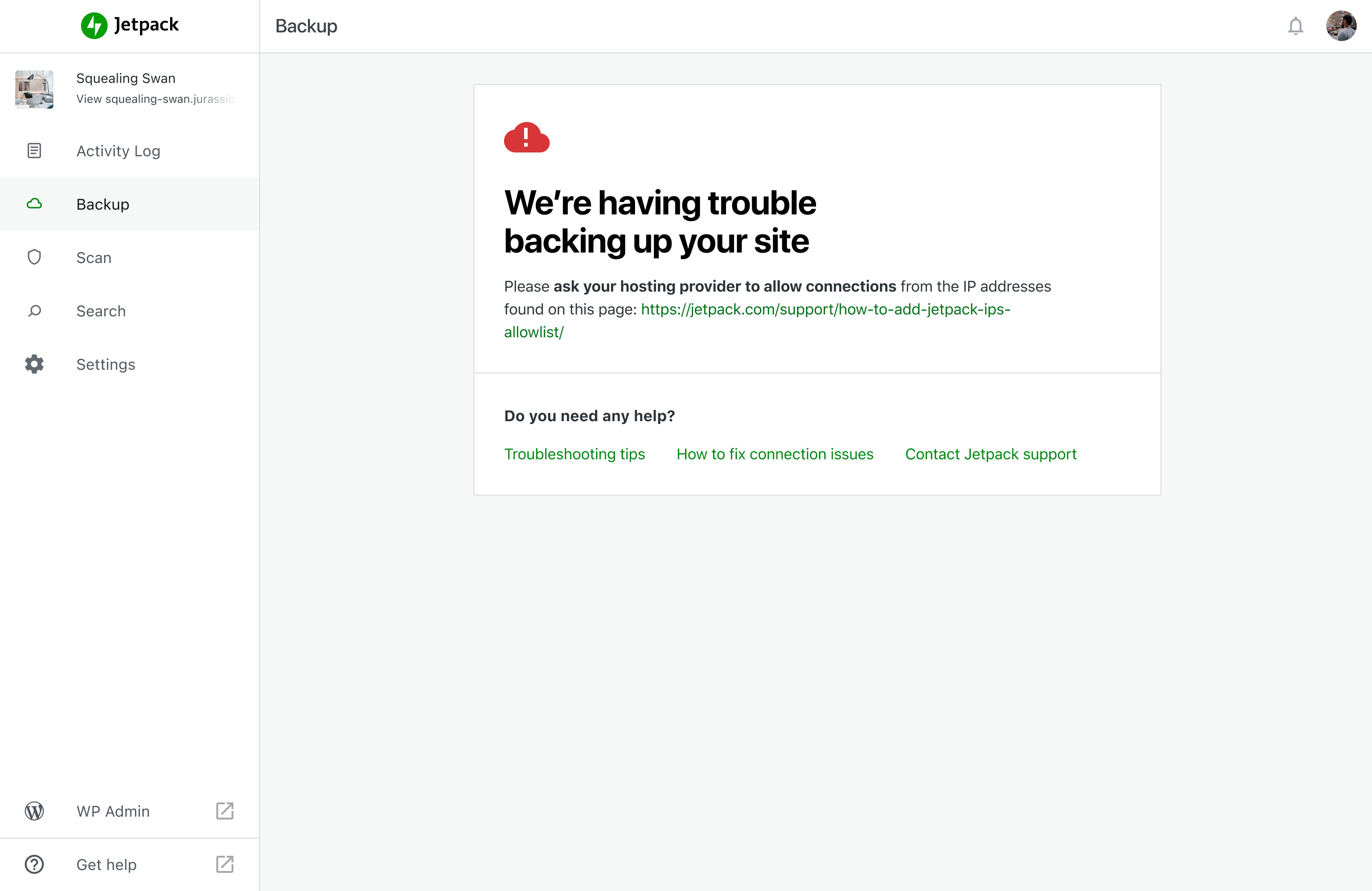The width and height of the screenshot is (1372, 891).
Task: Select How to fix connection issues
Action: pyautogui.click(x=775, y=454)
